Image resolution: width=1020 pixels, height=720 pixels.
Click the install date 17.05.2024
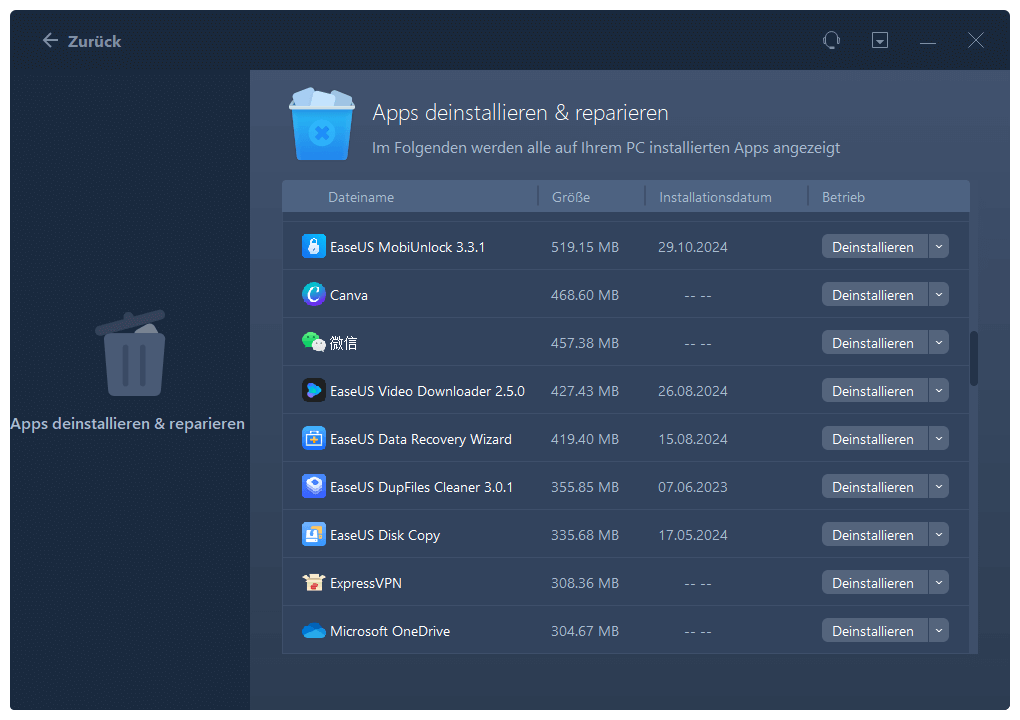[693, 535]
